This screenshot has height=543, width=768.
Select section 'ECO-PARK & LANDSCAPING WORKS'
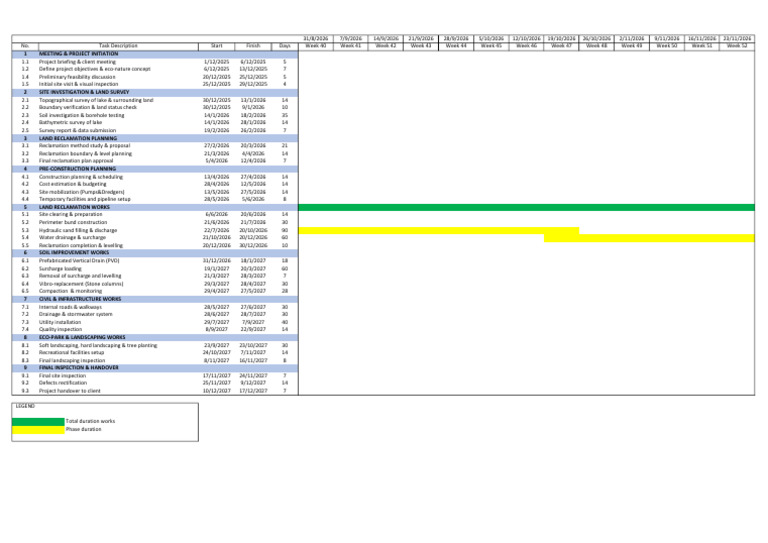click(82, 337)
